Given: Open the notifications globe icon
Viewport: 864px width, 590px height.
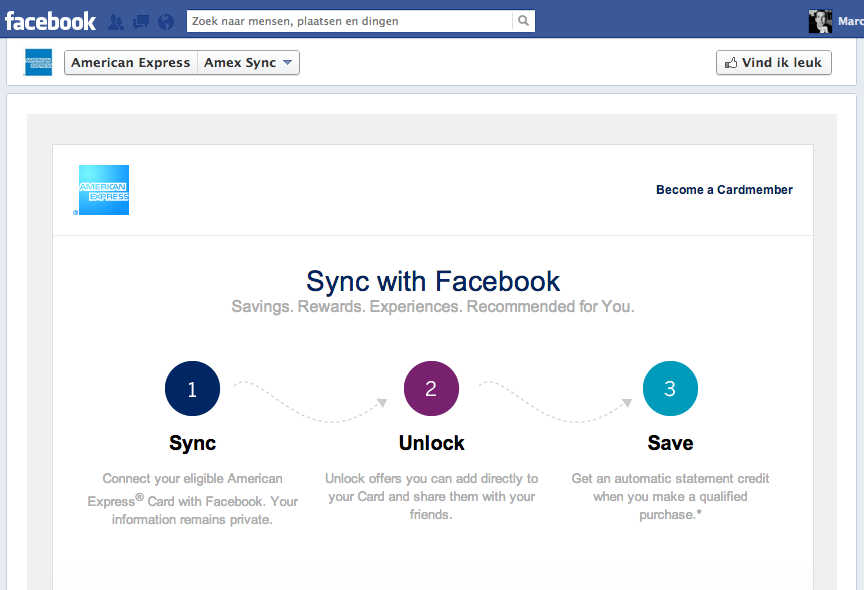Looking at the screenshot, I should (x=166, y=22).
